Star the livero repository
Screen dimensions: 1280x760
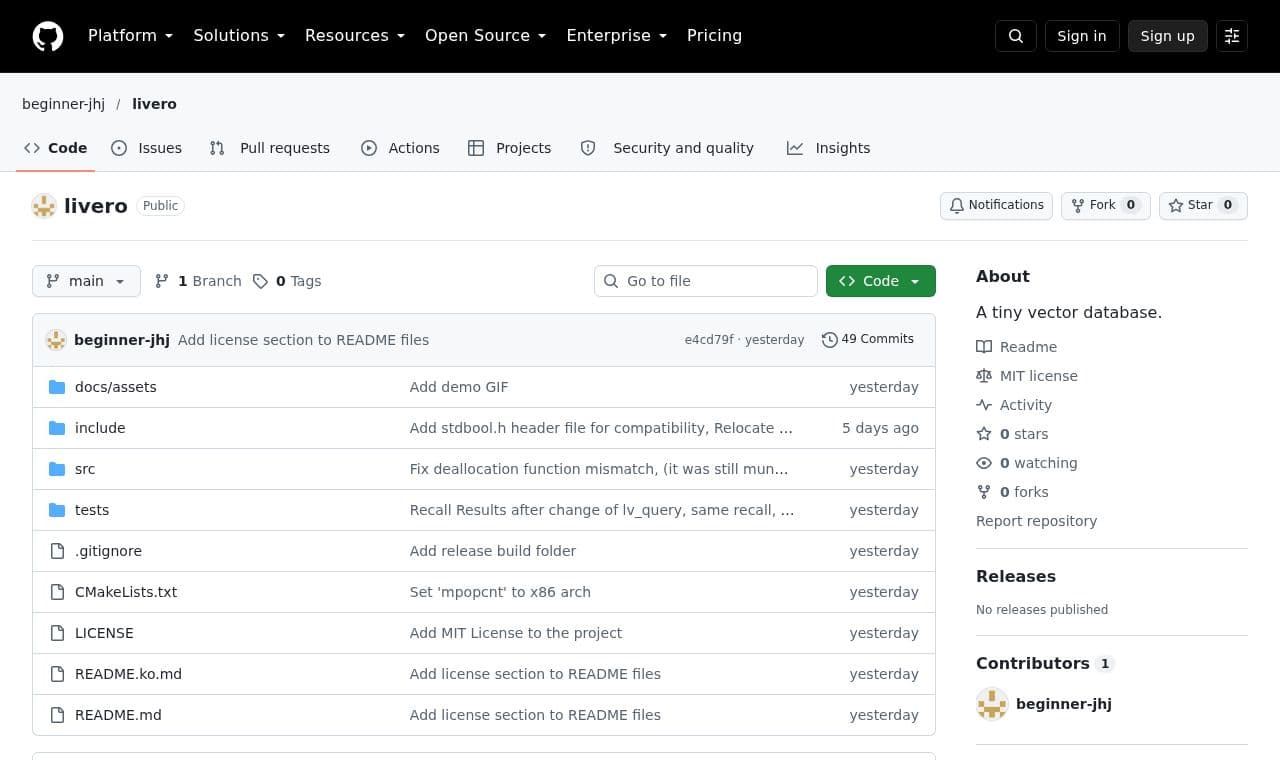coord(1203,205)
